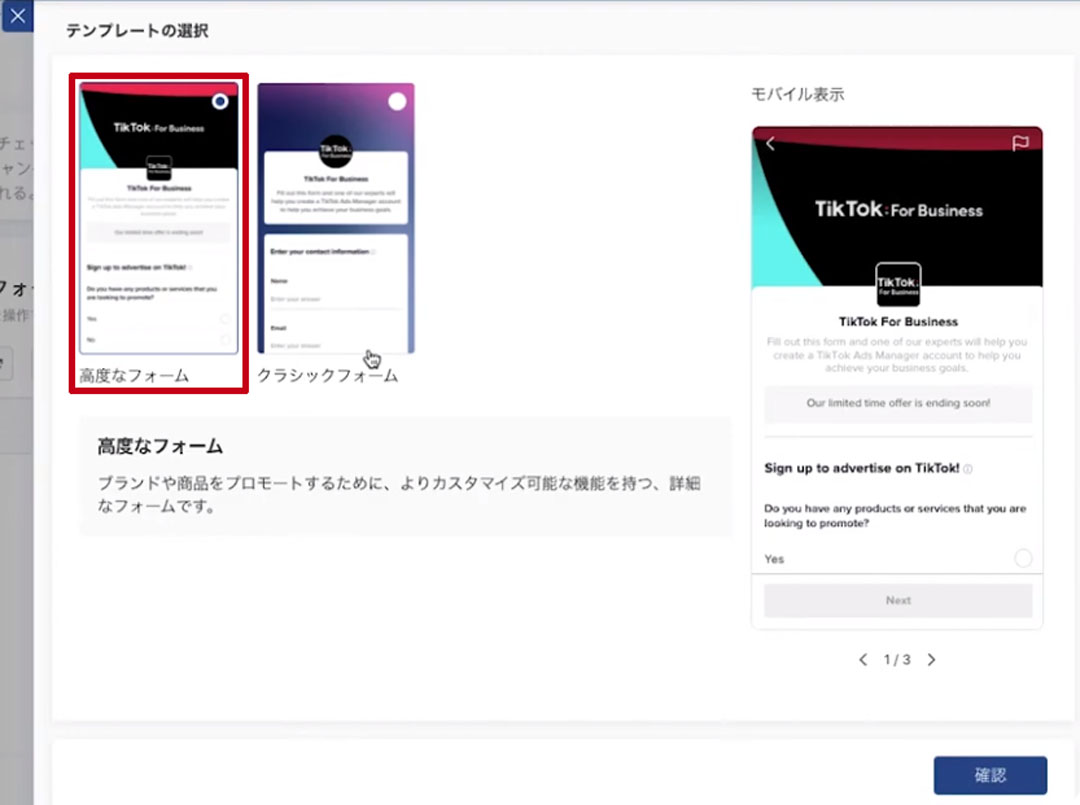Viewport: 1080px width, 805px height.
Task: Click the 高度なフォーム template thumbnail image
Action: [x=158, y=230]
